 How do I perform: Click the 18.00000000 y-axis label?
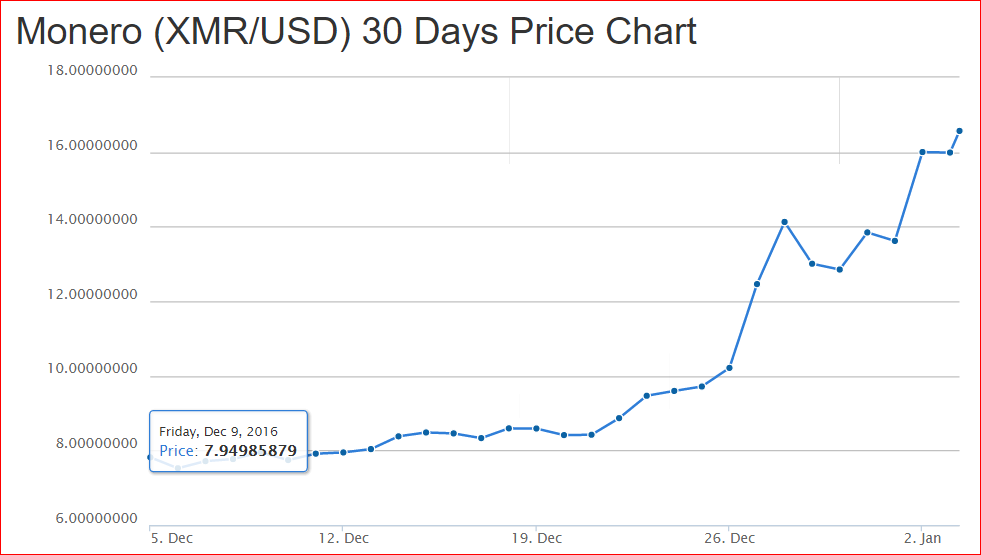click(93, 71)
